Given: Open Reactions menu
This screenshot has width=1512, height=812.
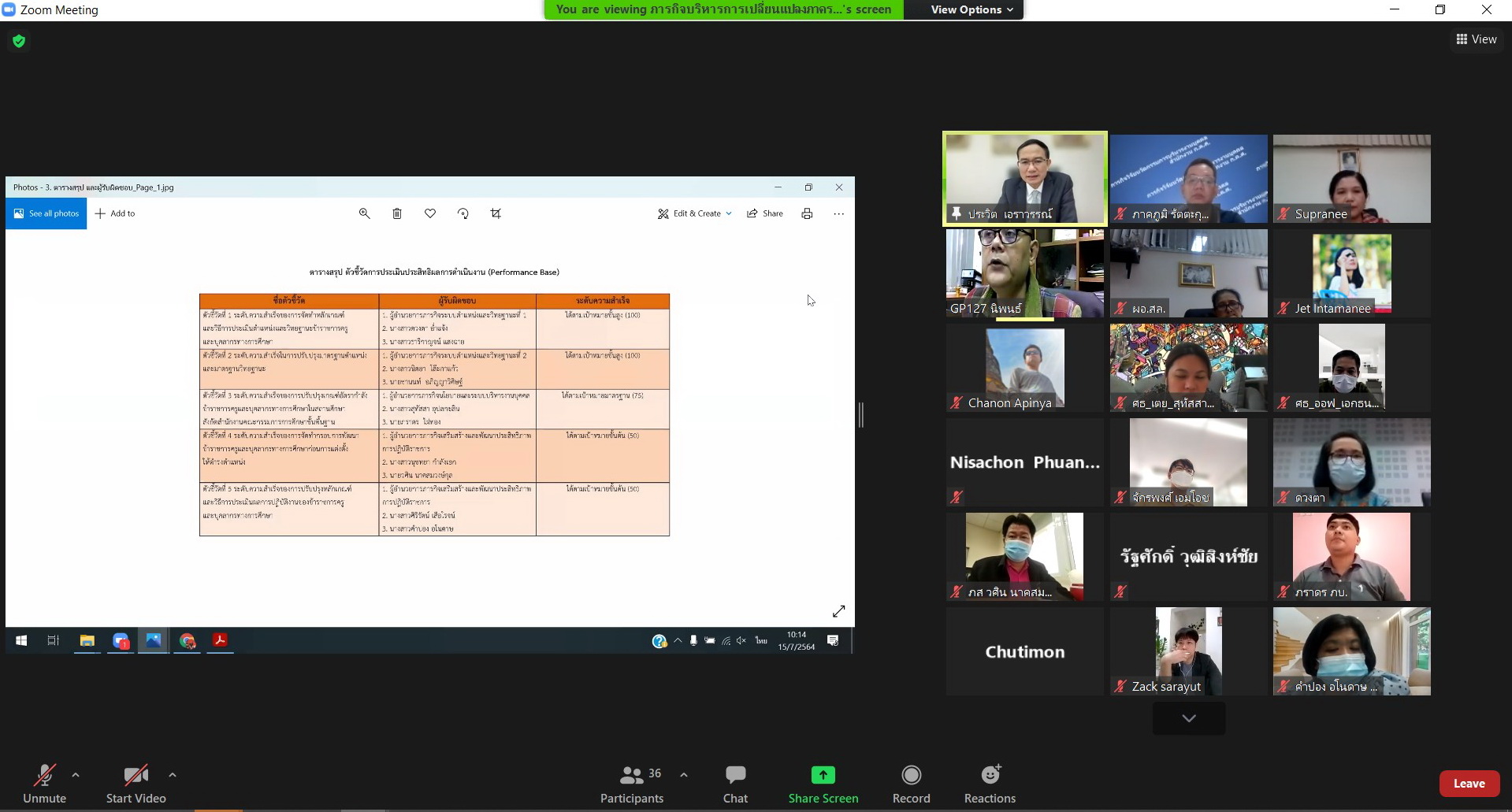Looking at the screenshot, I should pos(990,784).
